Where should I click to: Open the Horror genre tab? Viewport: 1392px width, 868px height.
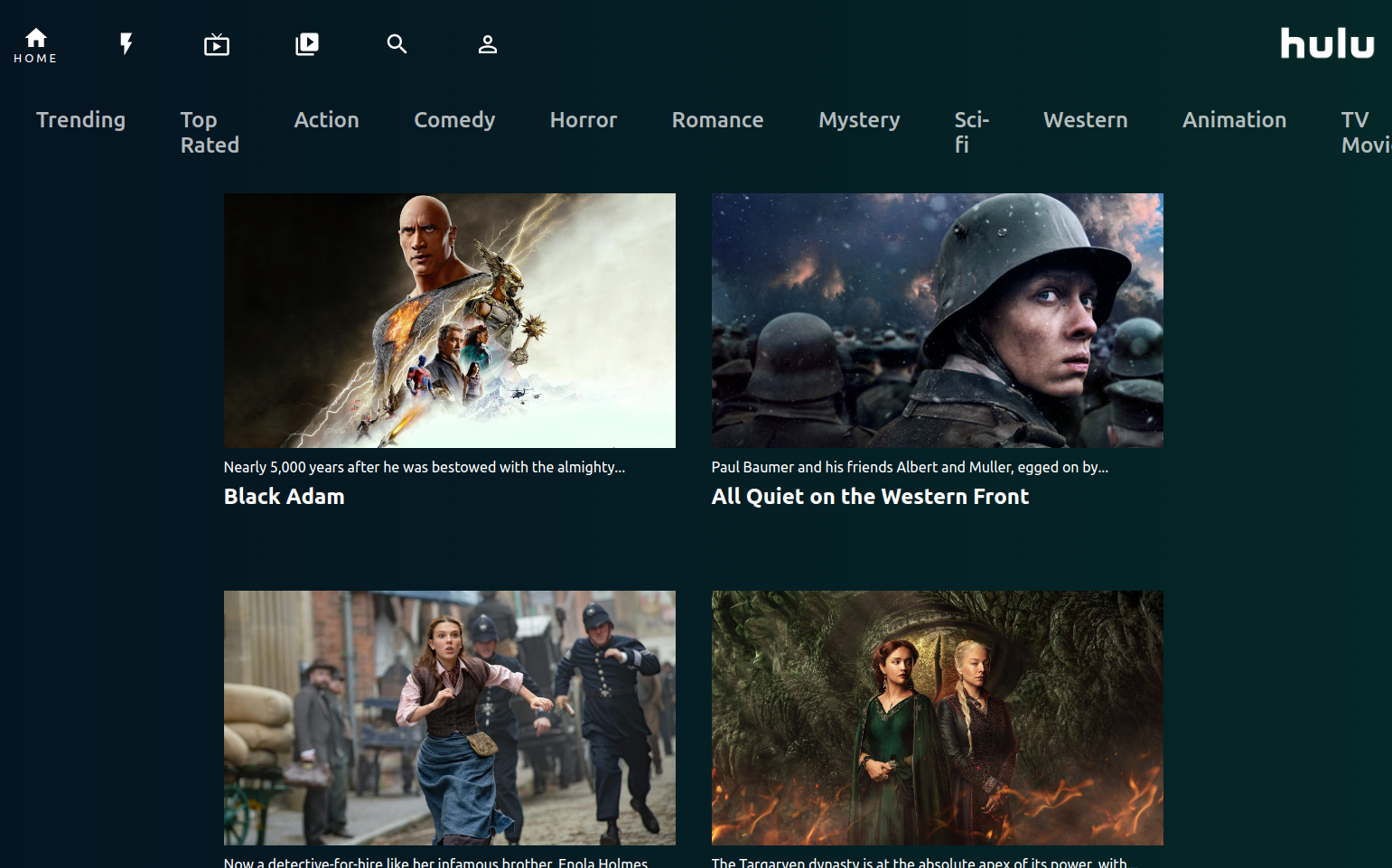(x=584, y=119)
